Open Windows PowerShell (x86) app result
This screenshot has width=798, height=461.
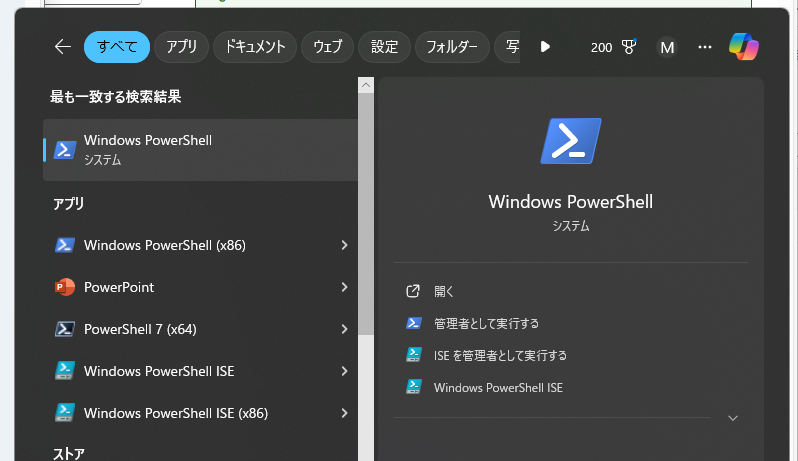pos(201,245)
